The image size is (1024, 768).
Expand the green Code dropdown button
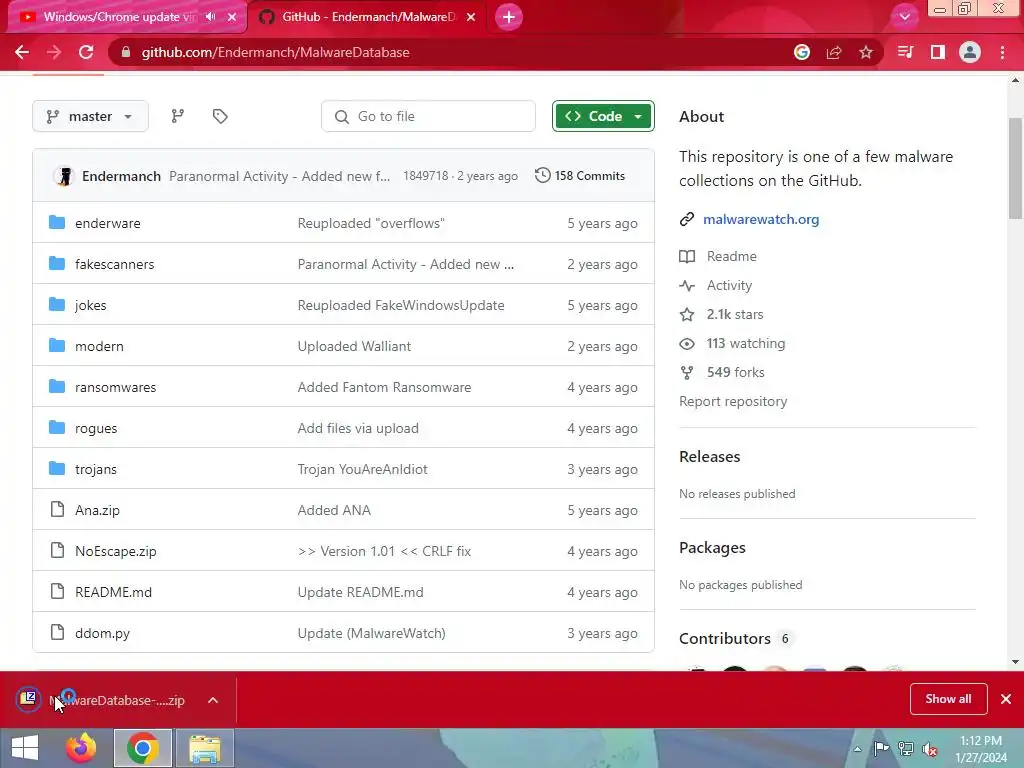coord(603,116)
